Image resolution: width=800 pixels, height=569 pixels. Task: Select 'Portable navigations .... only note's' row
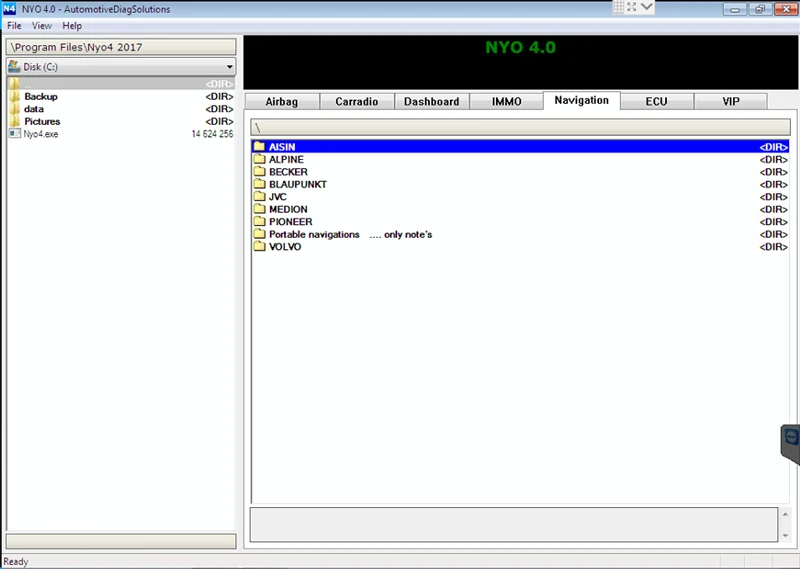pos(520,234)
